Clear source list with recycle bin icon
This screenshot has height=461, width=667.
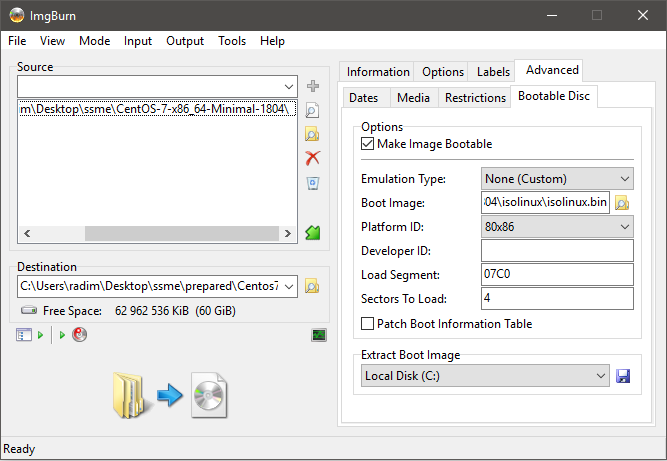tap(313, 183)
